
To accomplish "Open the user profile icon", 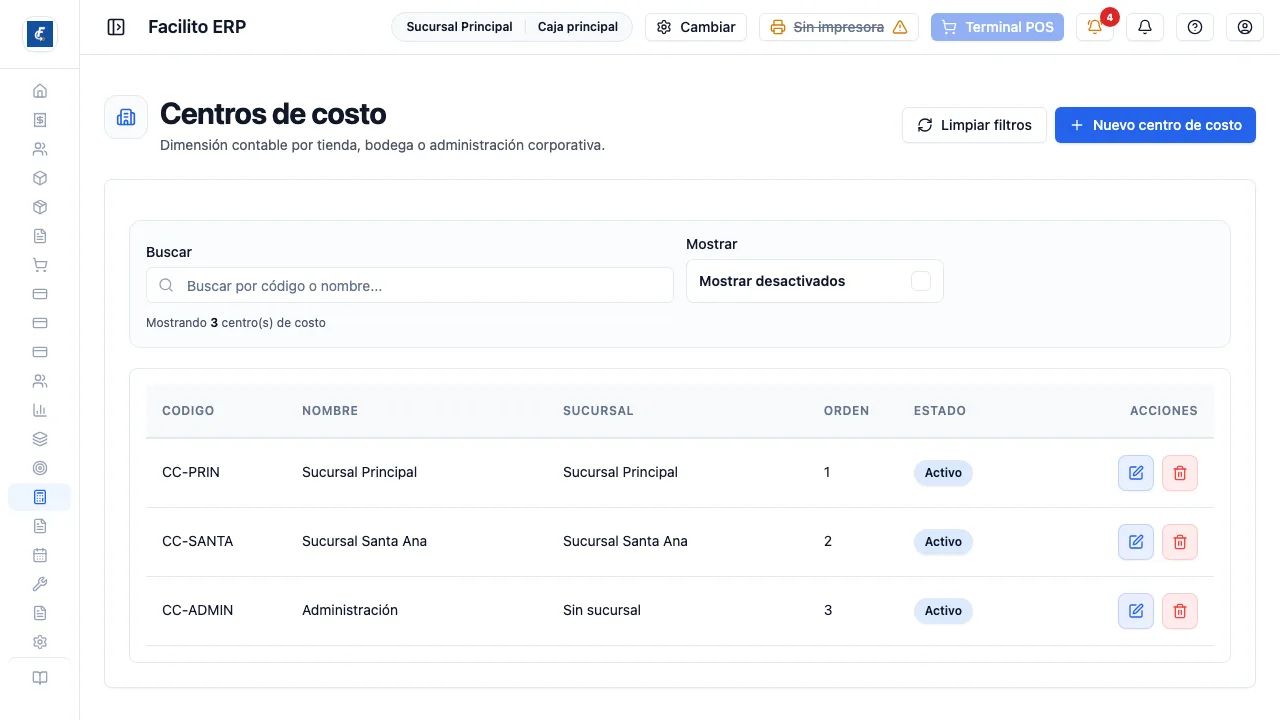I will [1245, 27].
